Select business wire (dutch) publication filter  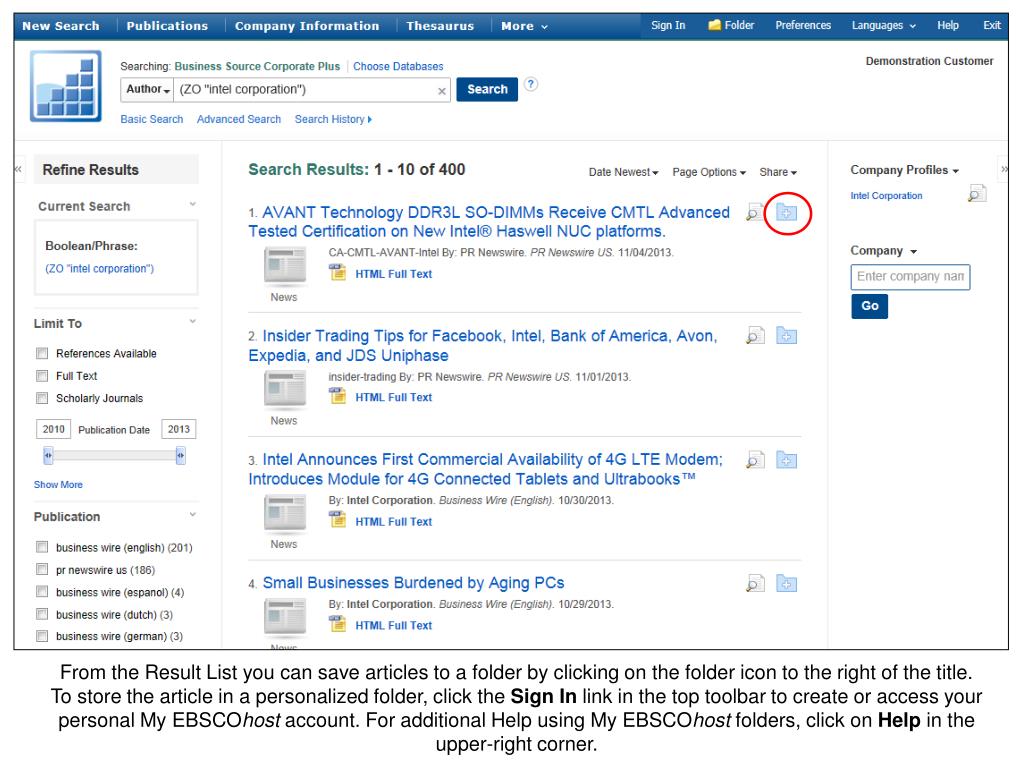[42, 614]
